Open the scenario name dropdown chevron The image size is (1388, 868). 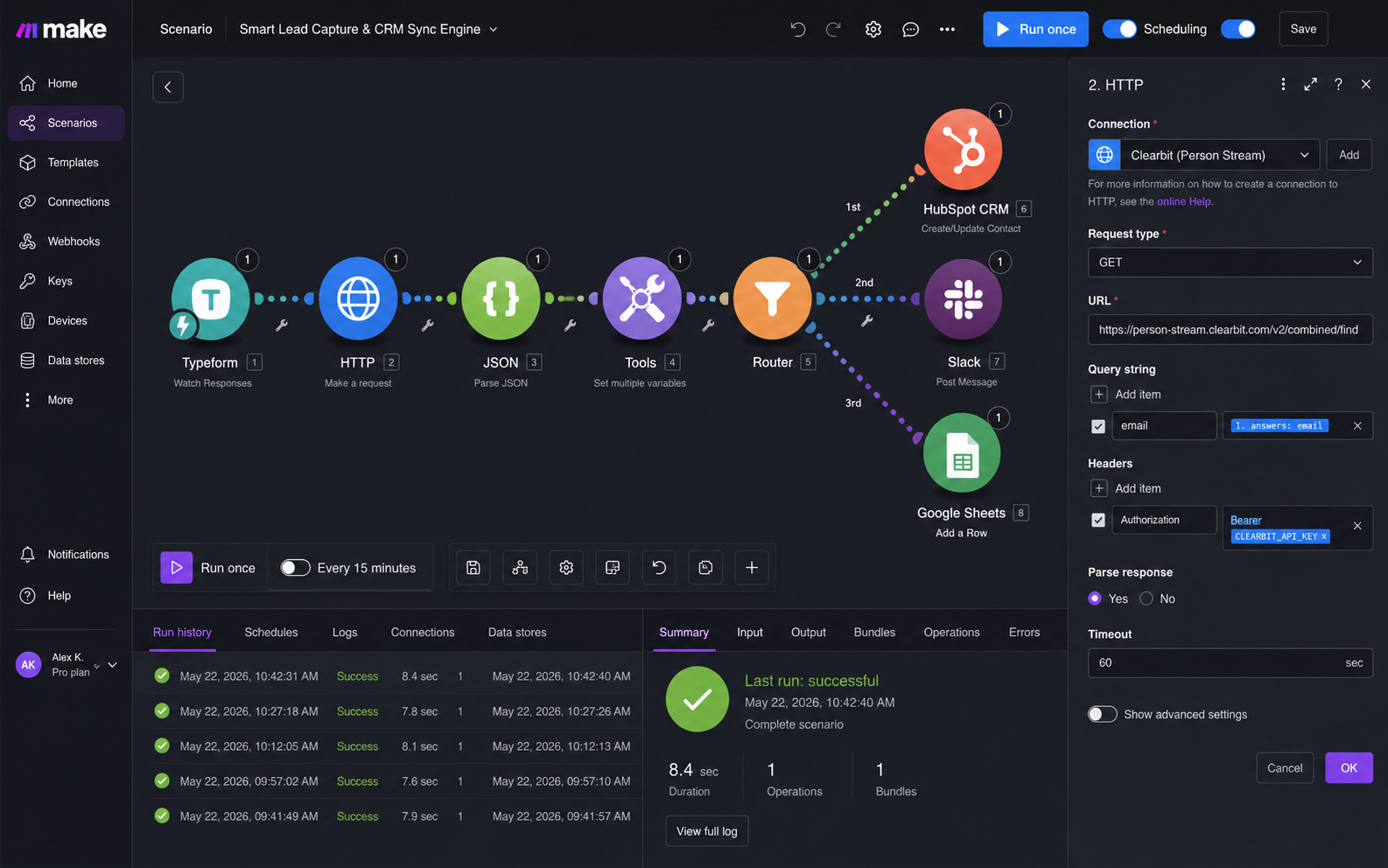pyautogui.click(x=494, y=29)
